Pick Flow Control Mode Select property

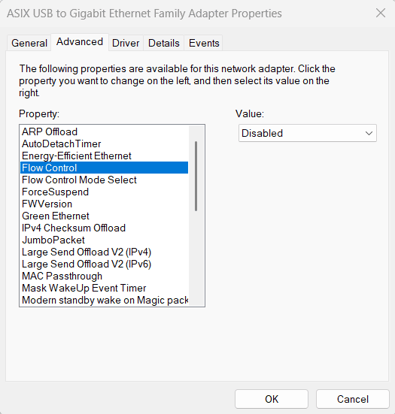coord(104,180)
